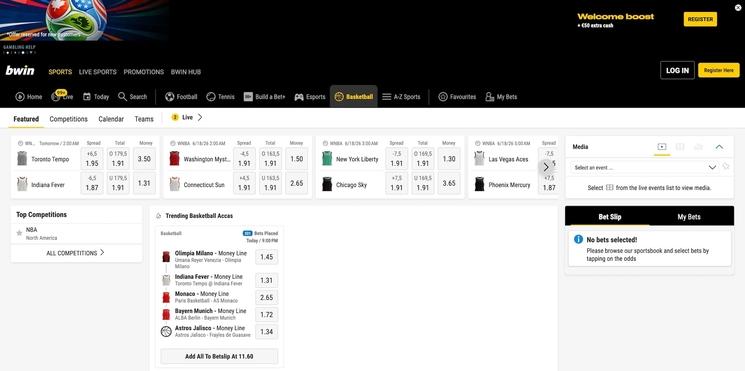Select Indiana Fever acca odds 1.31
The width and height of the screenshot is (745, 371).
pos(267,280)
